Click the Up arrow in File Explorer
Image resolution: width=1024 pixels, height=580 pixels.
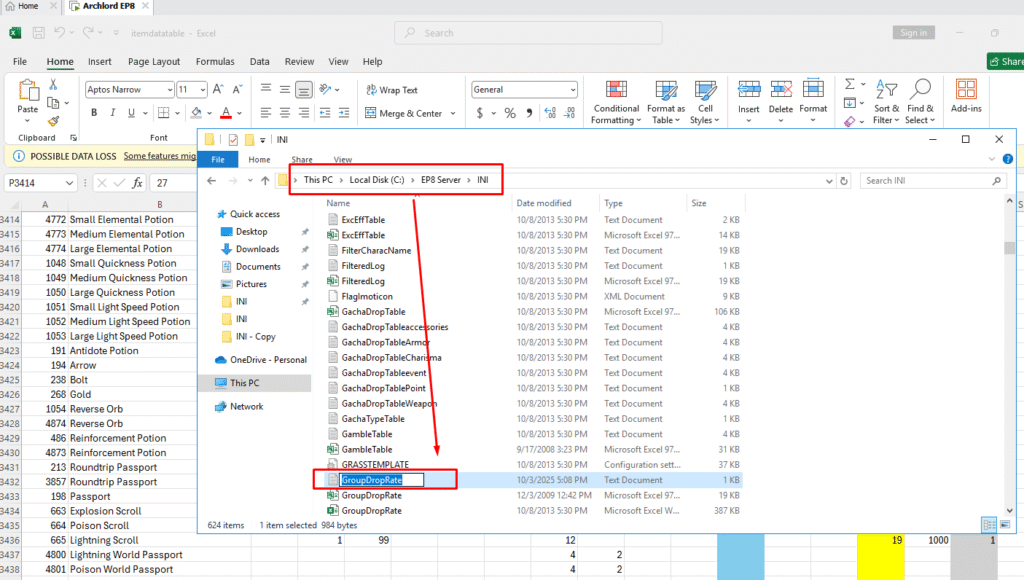click(264, 181)
